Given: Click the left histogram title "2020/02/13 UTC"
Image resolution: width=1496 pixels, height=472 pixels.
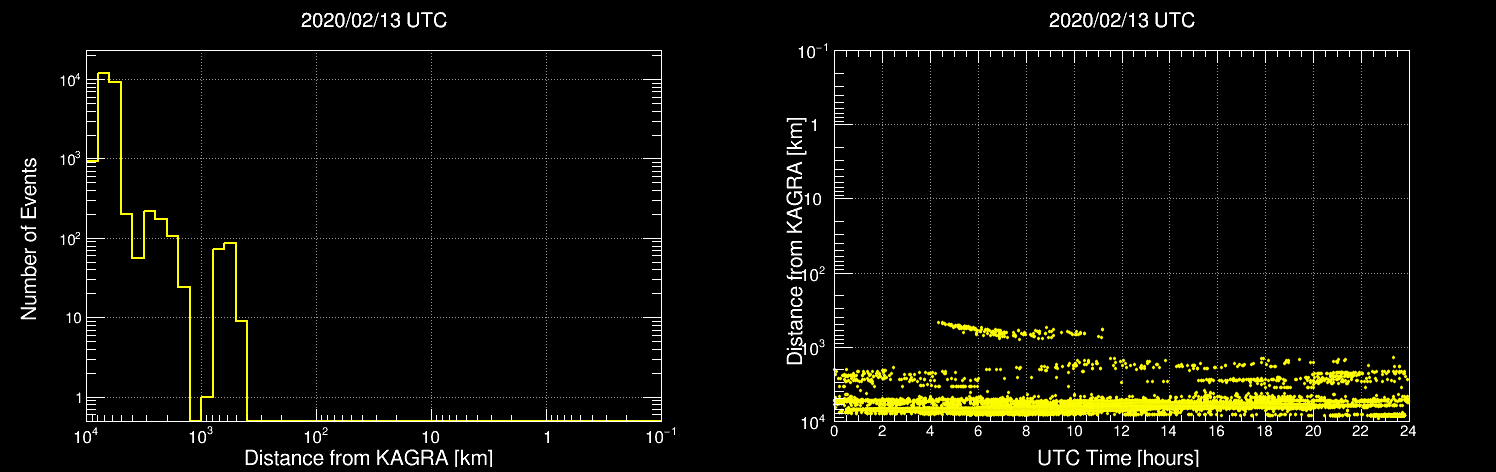Looking at the screenshot, I should coord(374,20).
